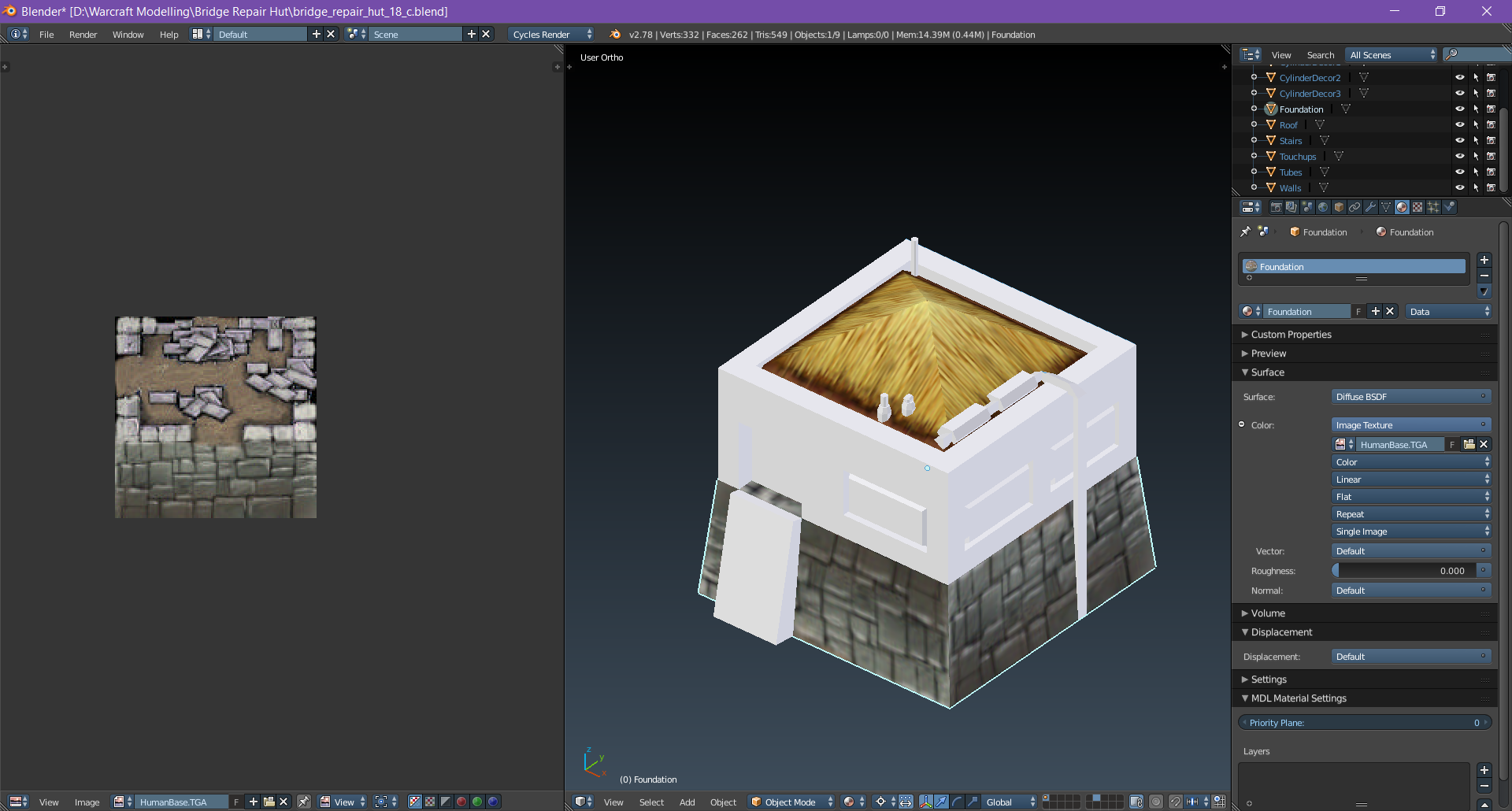
Task: Open the Image menu in UV editor header
Action: 87,802
